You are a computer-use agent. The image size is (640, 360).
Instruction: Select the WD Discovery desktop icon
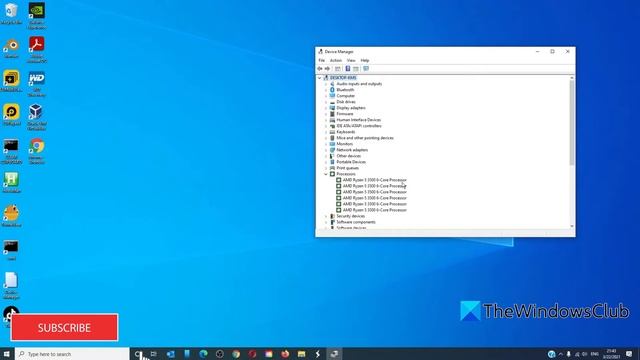point(37,84)
